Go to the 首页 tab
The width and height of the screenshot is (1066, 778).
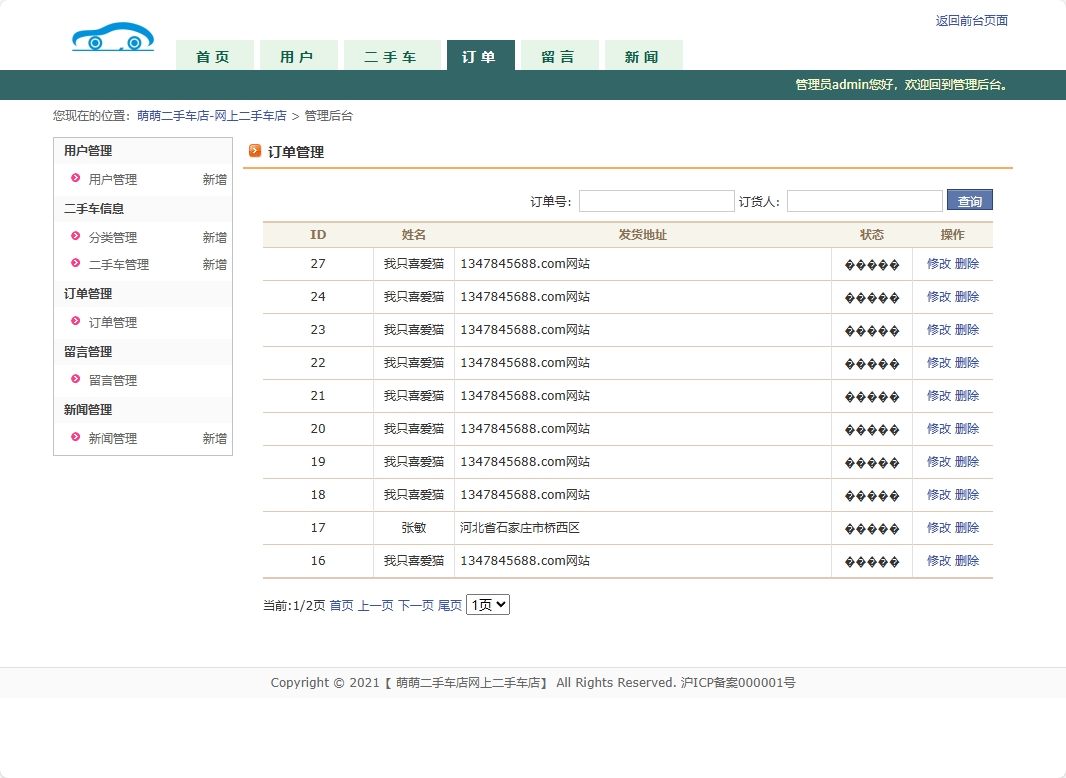(213, 57)
